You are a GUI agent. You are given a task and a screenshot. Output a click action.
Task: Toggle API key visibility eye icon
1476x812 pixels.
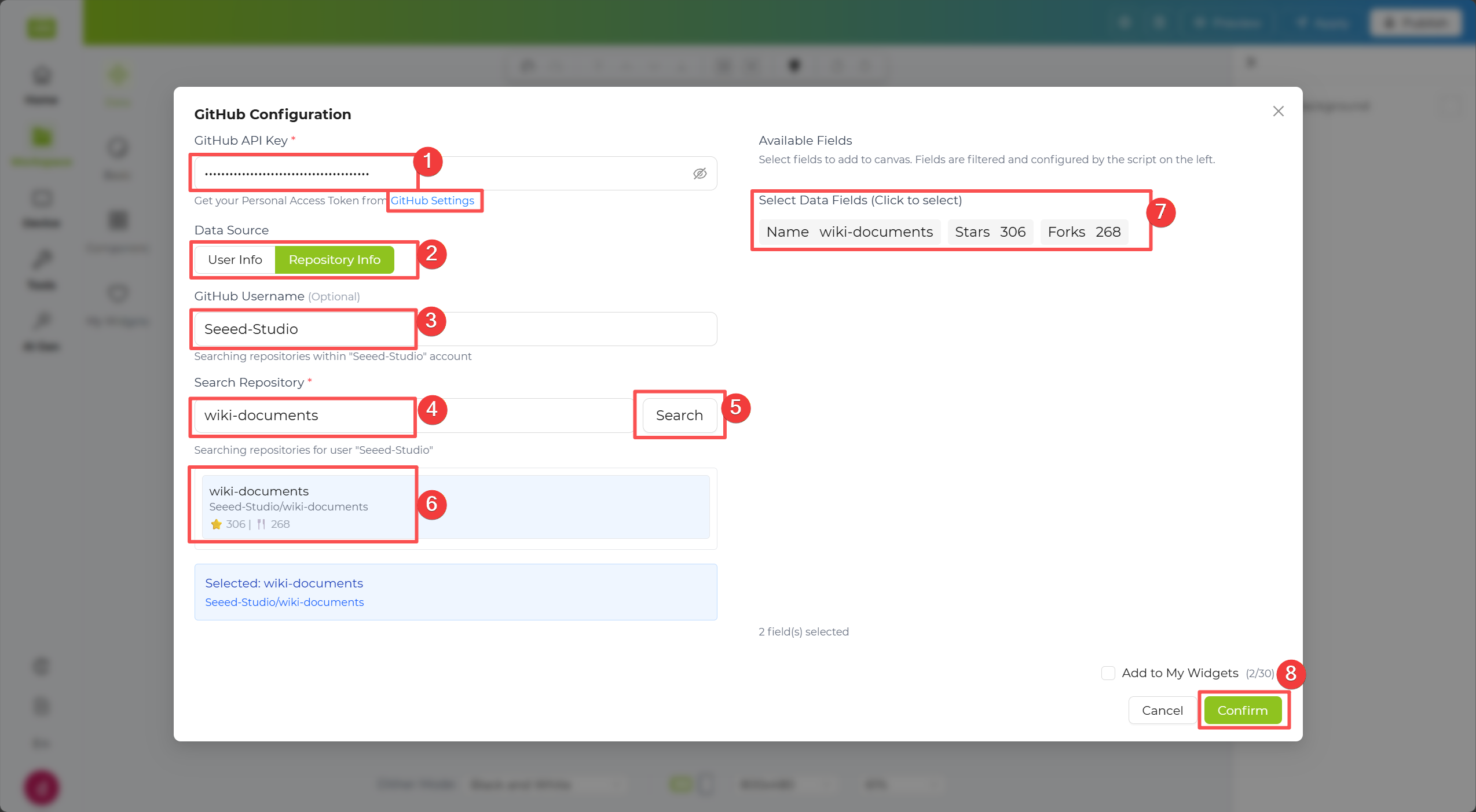coord(699,174)
